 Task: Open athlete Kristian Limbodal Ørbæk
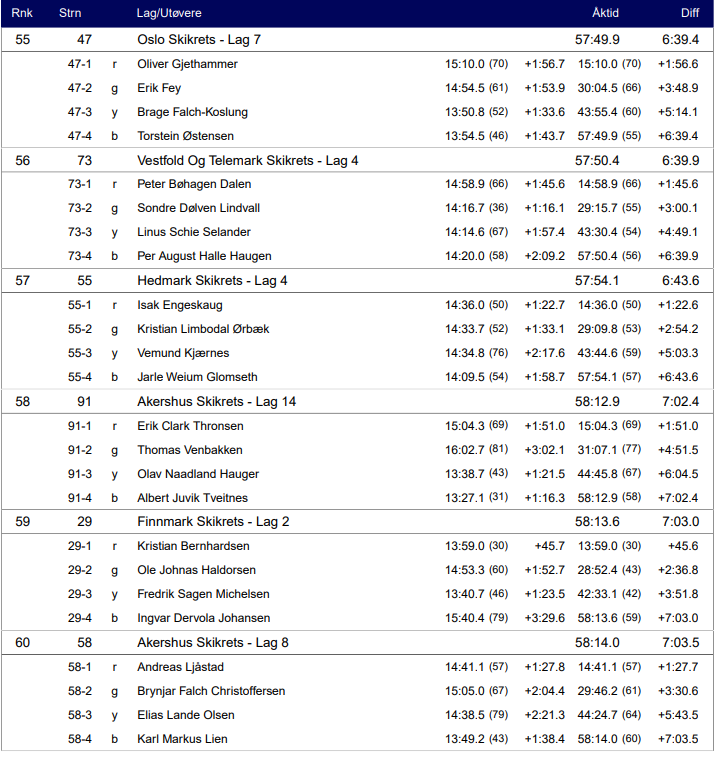coord(203,329)
